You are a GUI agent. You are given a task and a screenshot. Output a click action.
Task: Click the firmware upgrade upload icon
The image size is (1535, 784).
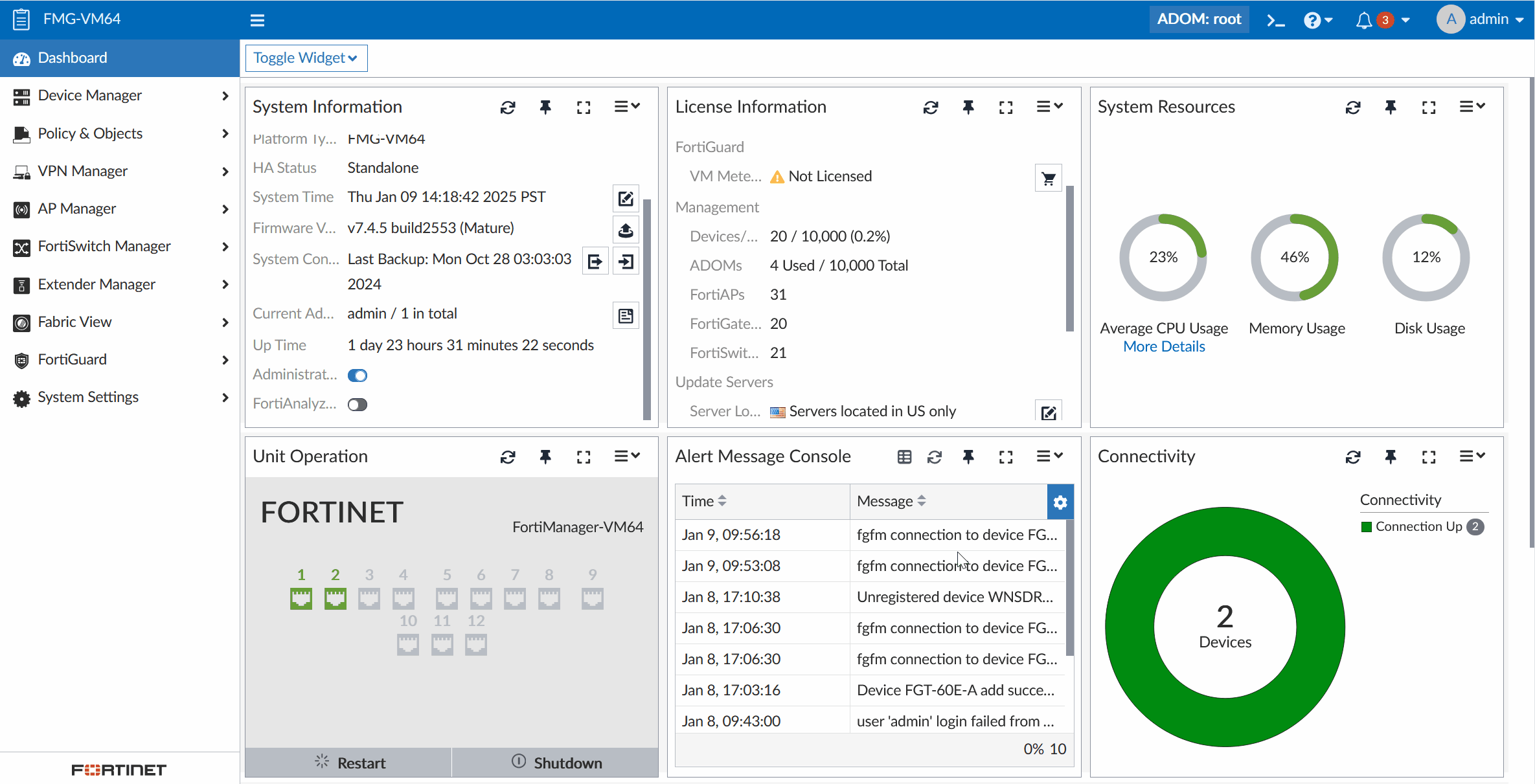[x=626, y=230]
